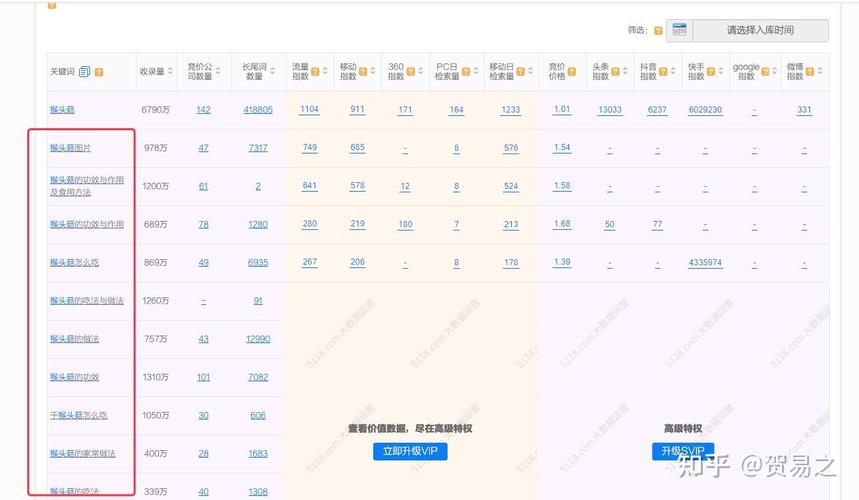Click long-tail count 7317 for 猴头菇图片
859x500 pixels.
click(258, 148)
